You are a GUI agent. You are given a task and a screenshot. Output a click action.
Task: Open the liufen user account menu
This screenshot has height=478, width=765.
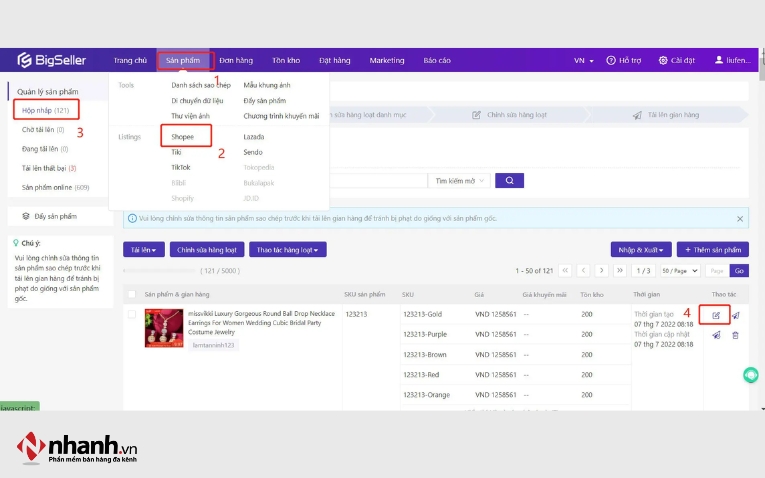coord(732,60)
